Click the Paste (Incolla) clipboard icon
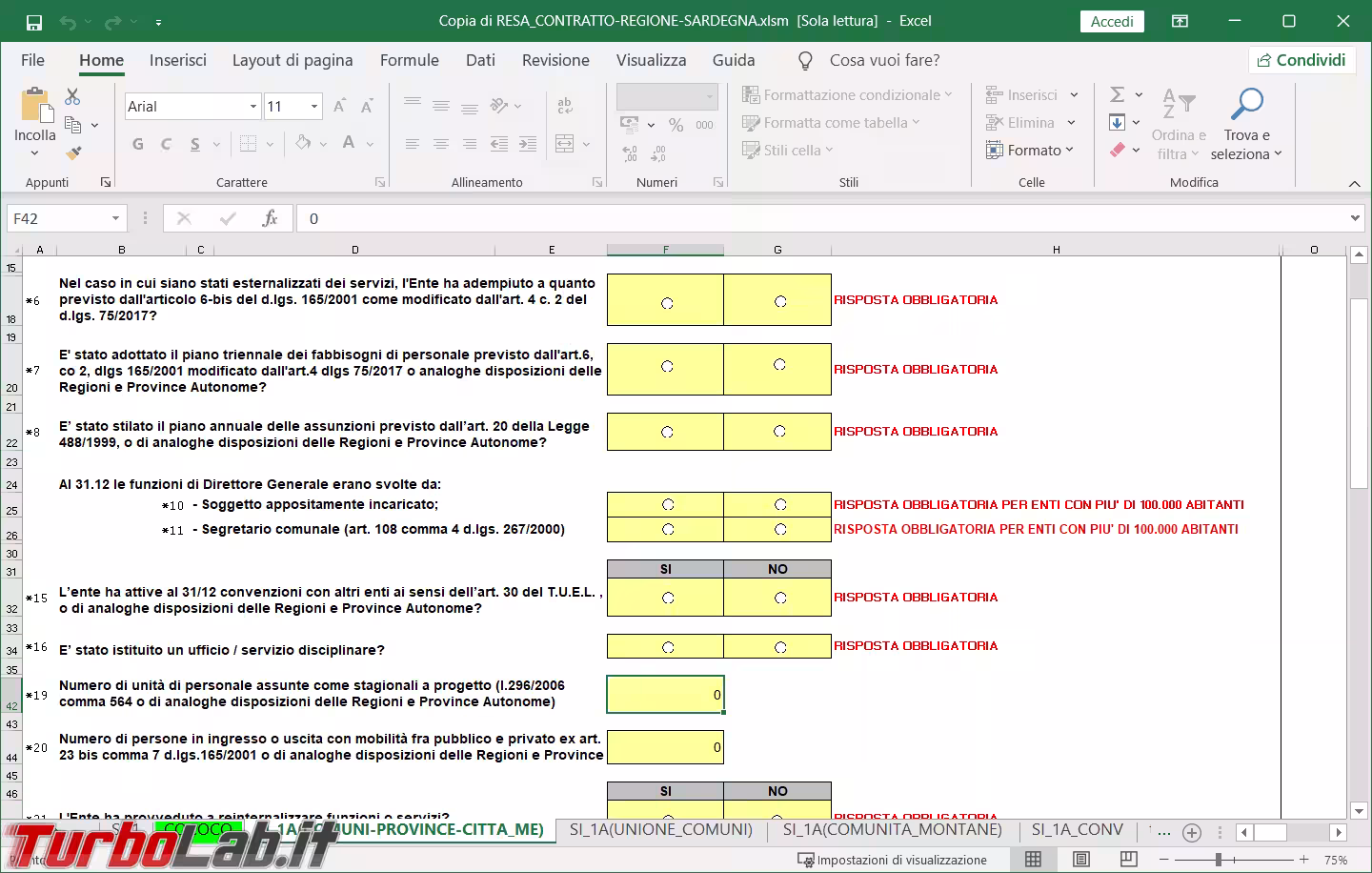This screenshot has height=873, width=1372. (x=35, y=106)
